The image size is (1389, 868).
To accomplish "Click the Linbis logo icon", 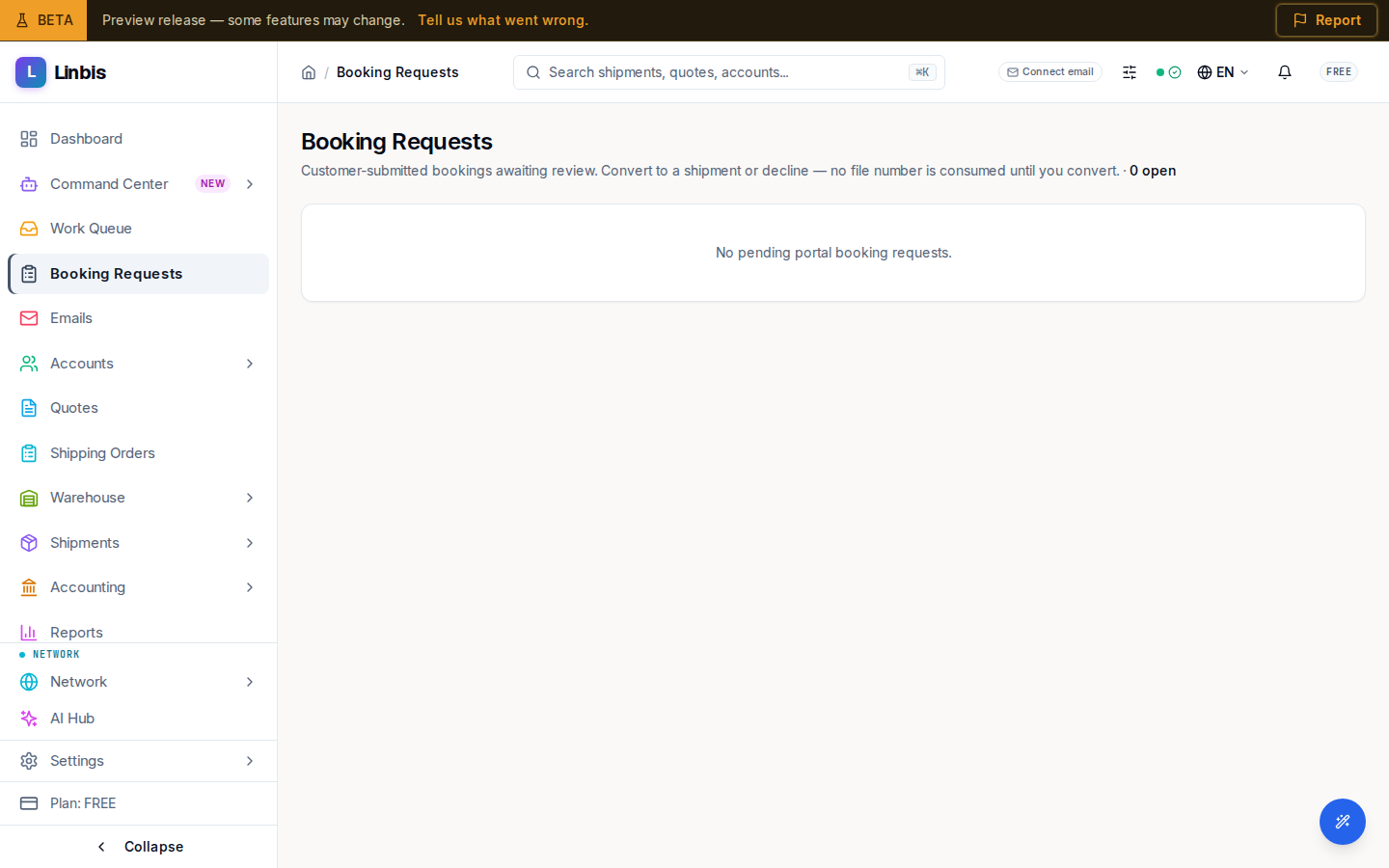I will click(31, 72).
